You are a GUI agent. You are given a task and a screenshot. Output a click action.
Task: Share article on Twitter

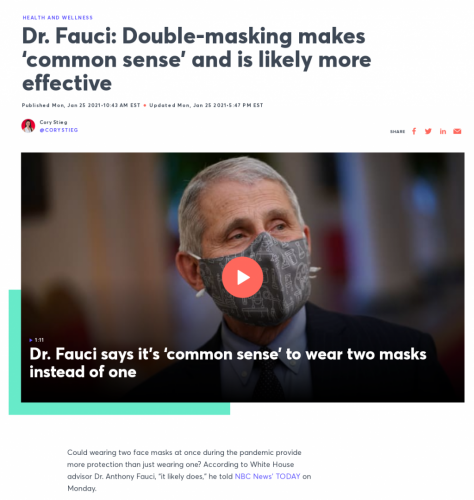coord(428,131)
